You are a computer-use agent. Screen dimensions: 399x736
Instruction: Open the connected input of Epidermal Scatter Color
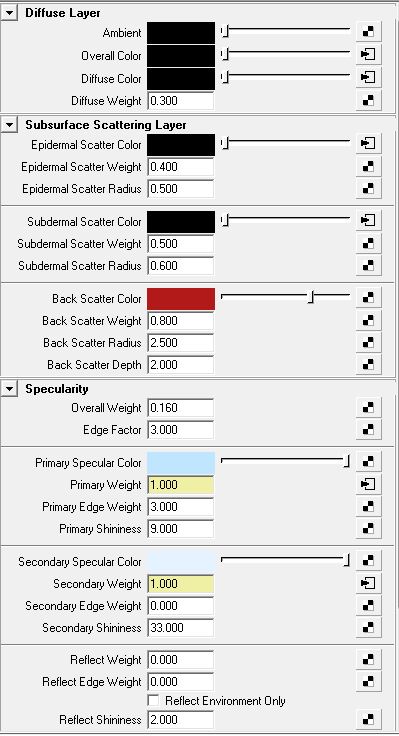click(x=368, y=143)
